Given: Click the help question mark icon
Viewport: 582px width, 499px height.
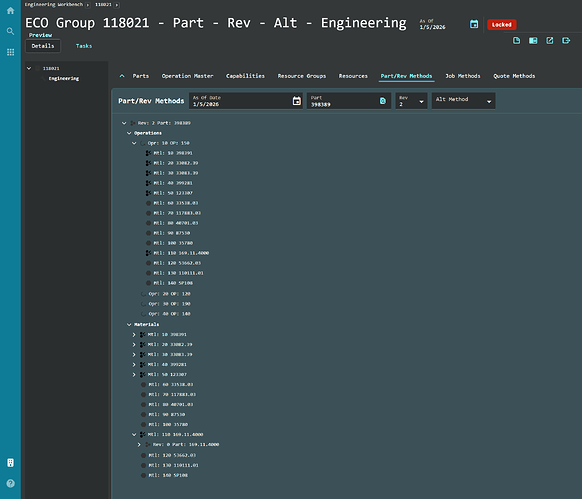Looking at the screenshot, I should click(x=10, y=483).
